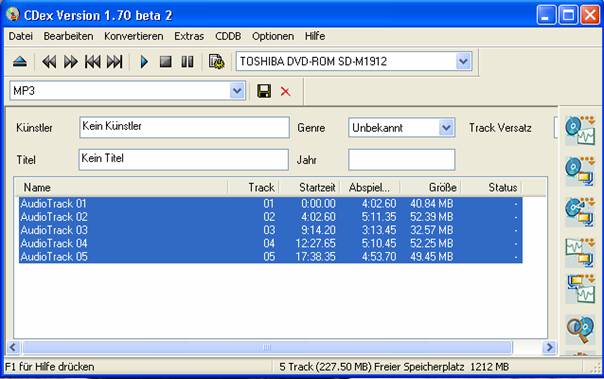The image size is (604, 379).
Task: Click the horizontal scrollbar left arrow
Action: (13, 347)
